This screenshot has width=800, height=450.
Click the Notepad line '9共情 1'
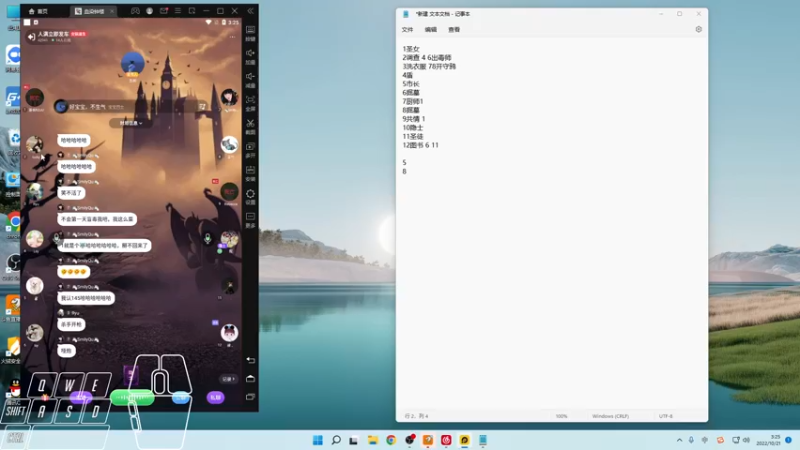(x=414, y=119)
